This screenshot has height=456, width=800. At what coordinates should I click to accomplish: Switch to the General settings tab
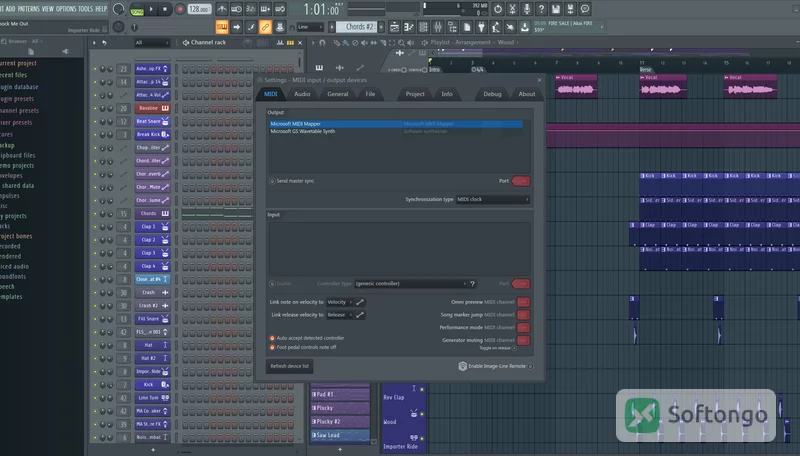[x=338, y=94]
